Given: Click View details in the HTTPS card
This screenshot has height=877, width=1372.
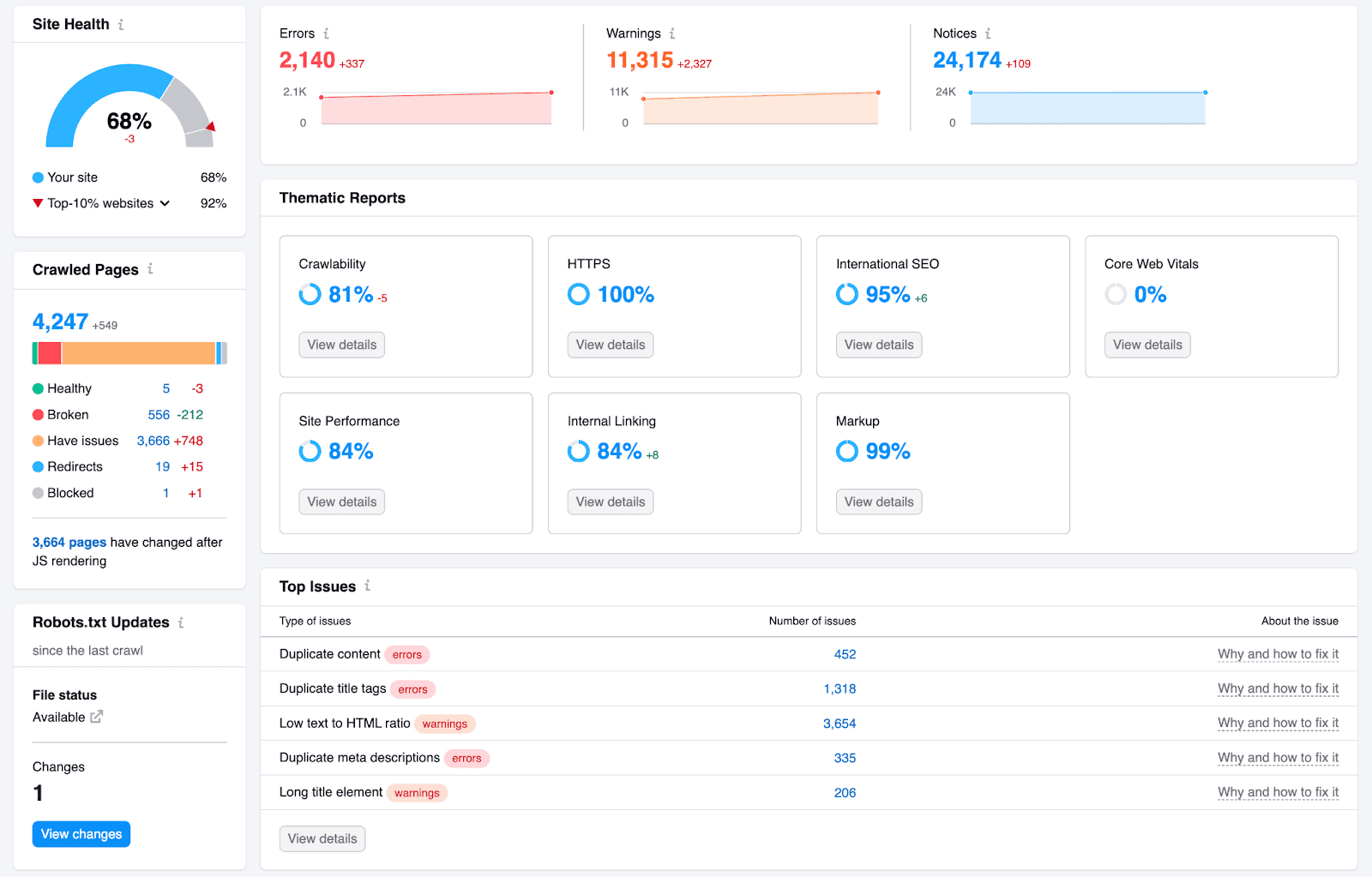Looking at the screenshot, I should (610, 345).
